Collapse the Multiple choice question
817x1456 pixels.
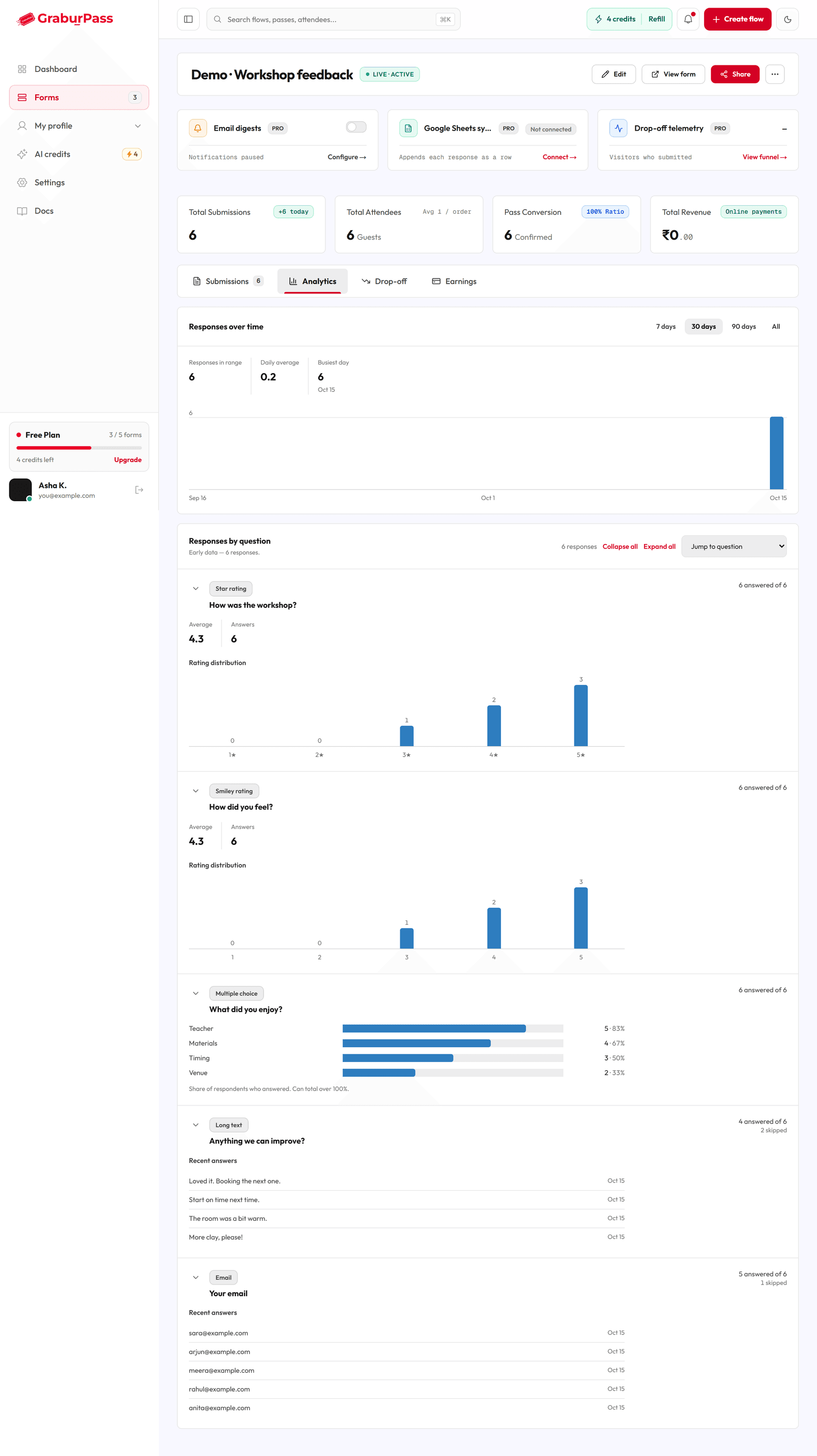[196, 993]
